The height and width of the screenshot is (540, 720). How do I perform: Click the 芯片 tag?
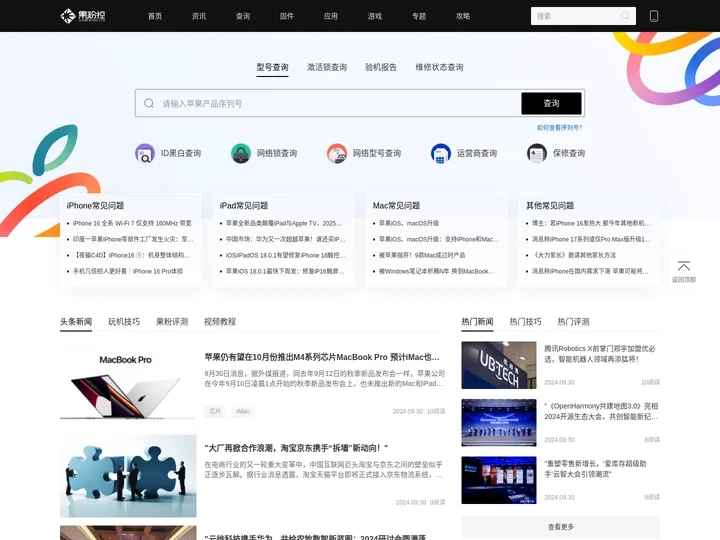[215, 411]
